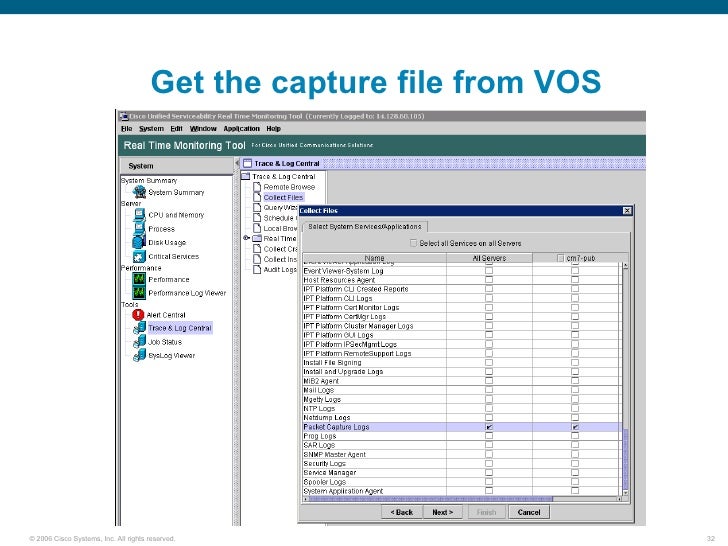
Task: Select the Install and Upgrade Logs row
Action: pyautogui.click(x=462, y=371)
